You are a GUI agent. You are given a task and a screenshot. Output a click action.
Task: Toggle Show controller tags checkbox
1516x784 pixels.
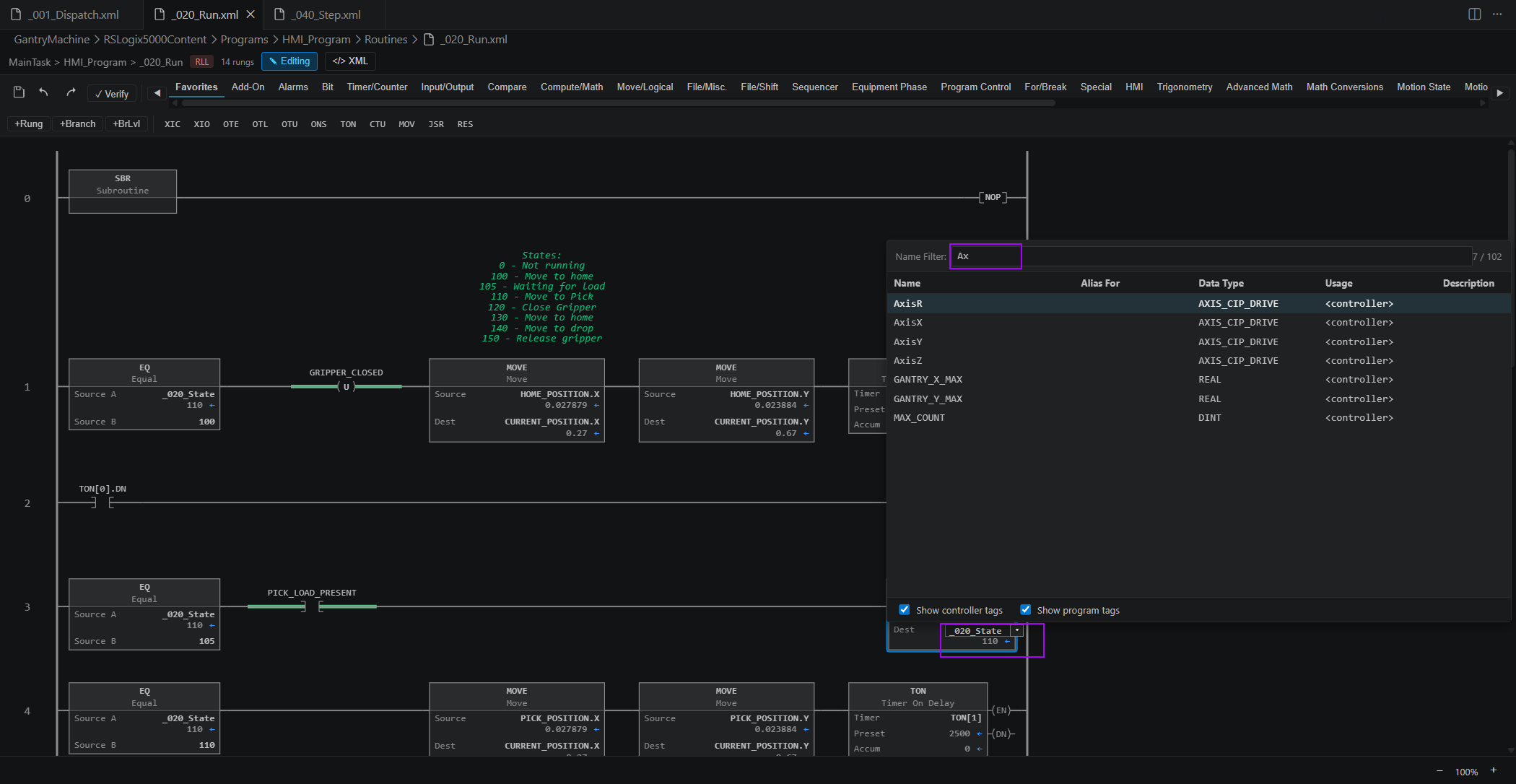pos(905,610)
